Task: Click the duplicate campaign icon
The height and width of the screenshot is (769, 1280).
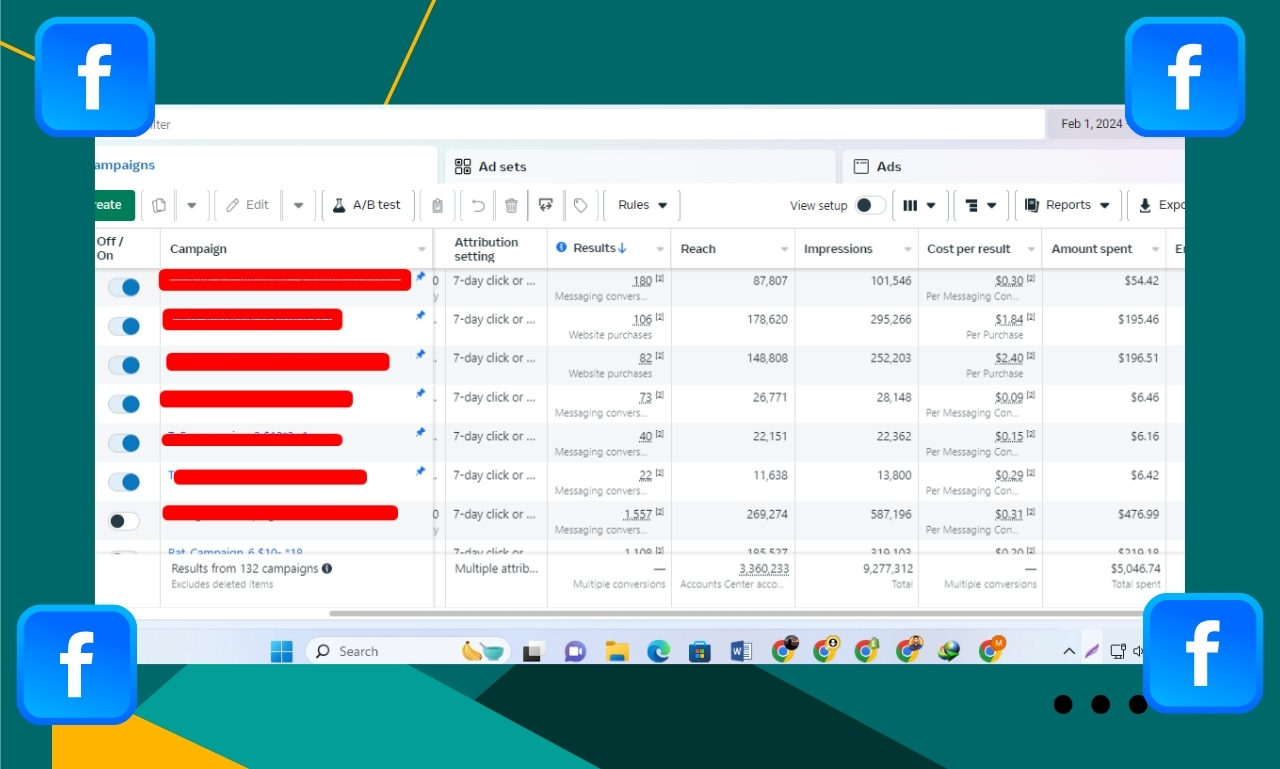Action: click(159, 205)
